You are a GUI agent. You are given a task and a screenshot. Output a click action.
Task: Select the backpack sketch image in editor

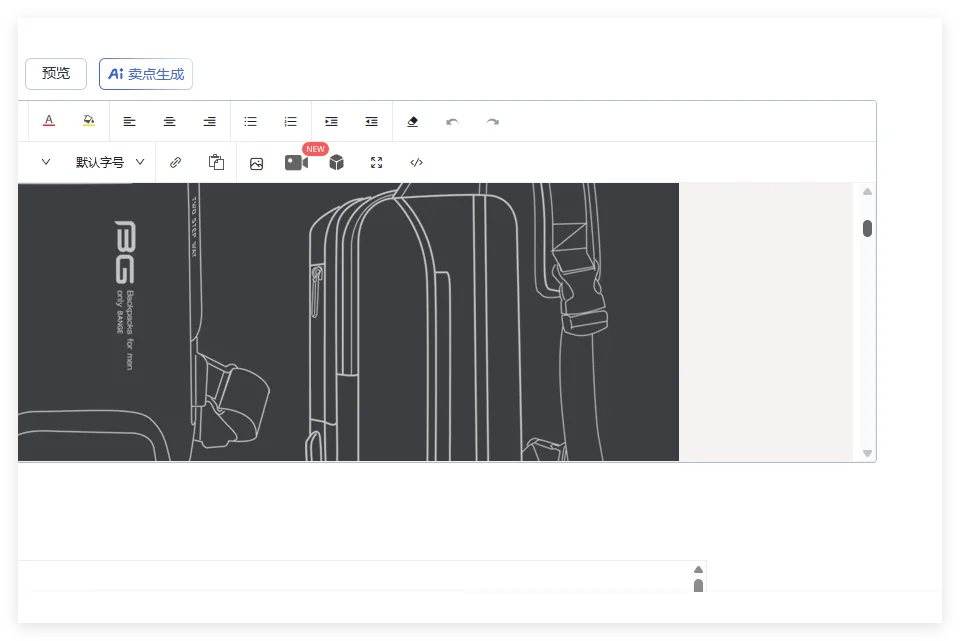(348, 322)
